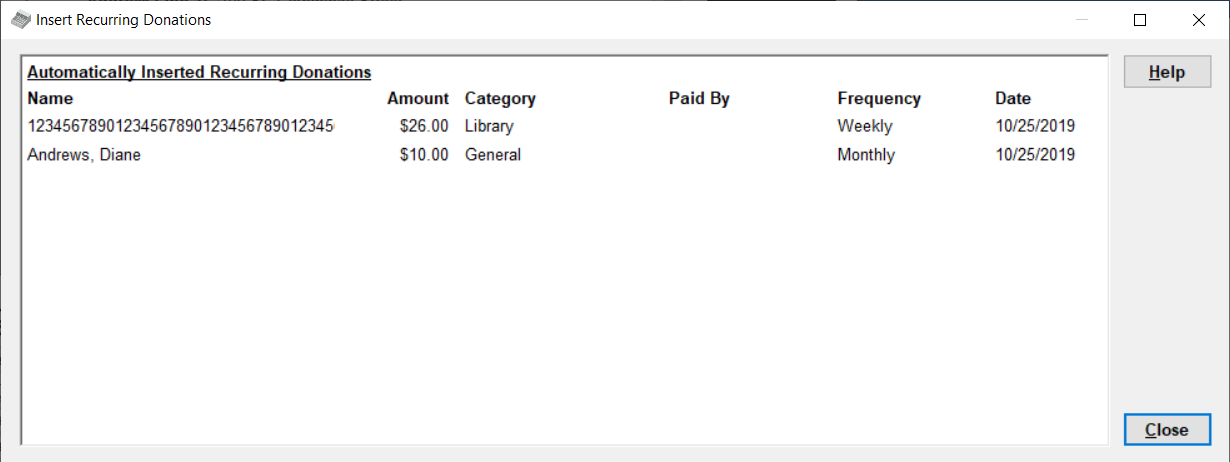Click the Library category cell
Viewport: 1230px width, 462px height.
[489, 127]
